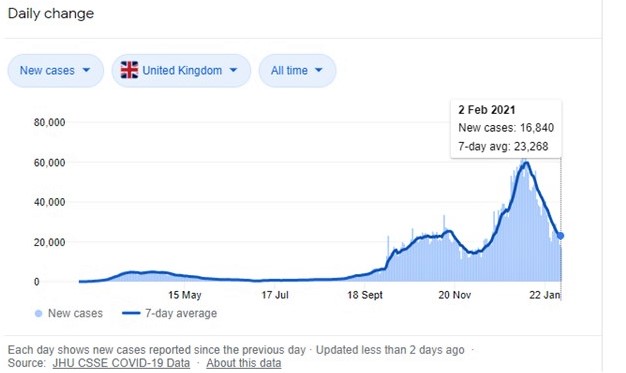Click the 80,000 y-axis label
The image size is (626, 373).
(50, 122)
